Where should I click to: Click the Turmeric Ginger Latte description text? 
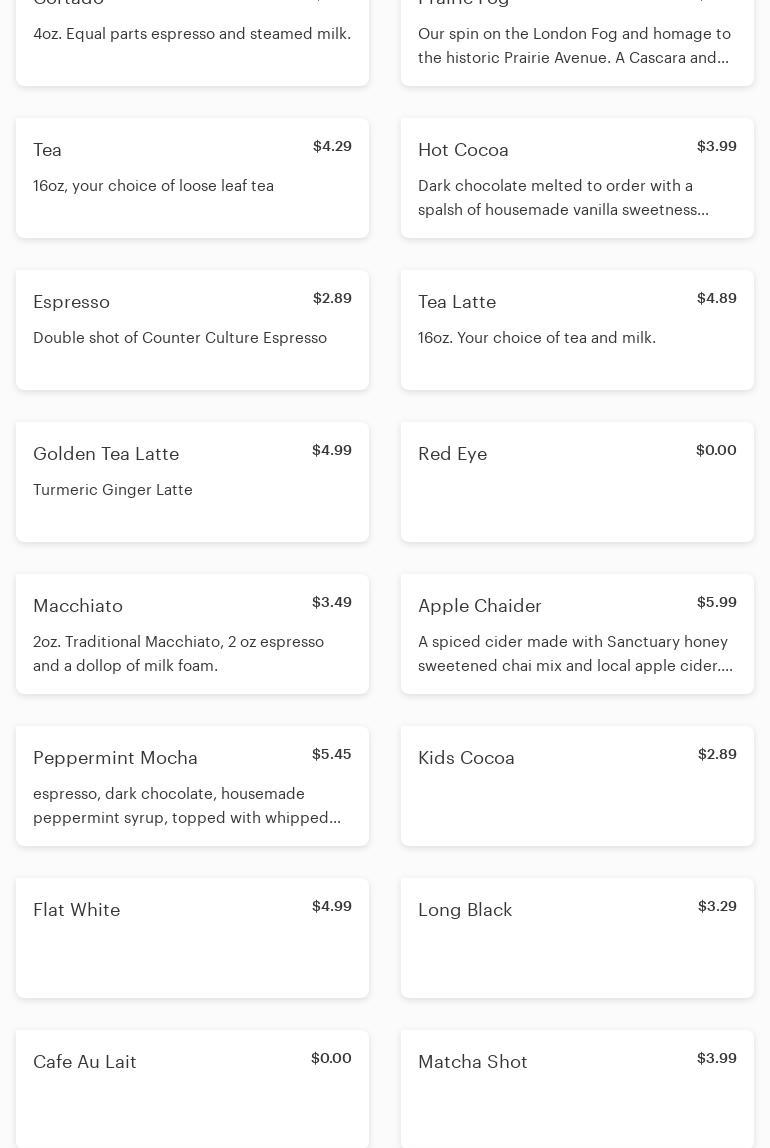(113, 490)
